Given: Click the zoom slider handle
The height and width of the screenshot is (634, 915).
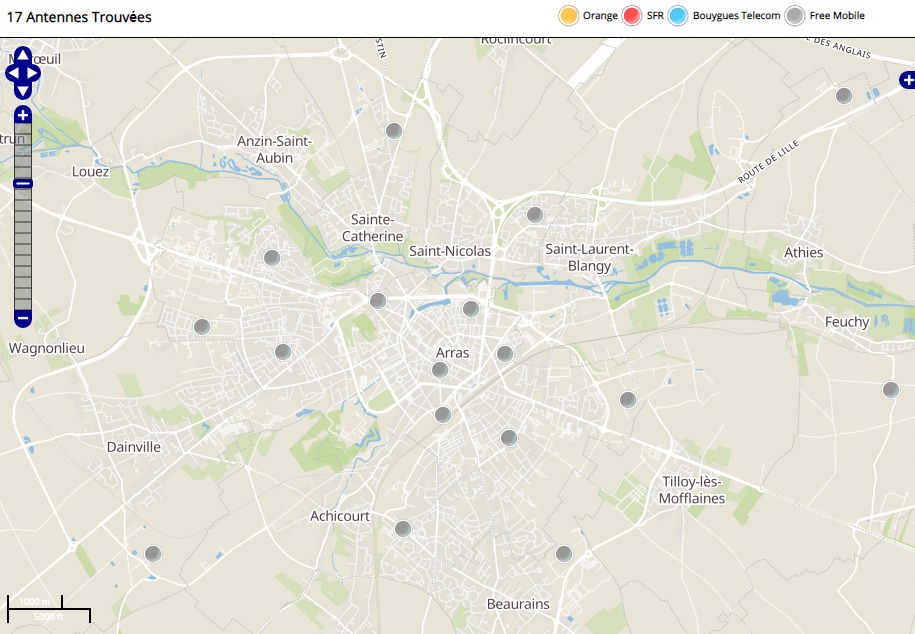Looking at the screenshot, I should point(23,183).
